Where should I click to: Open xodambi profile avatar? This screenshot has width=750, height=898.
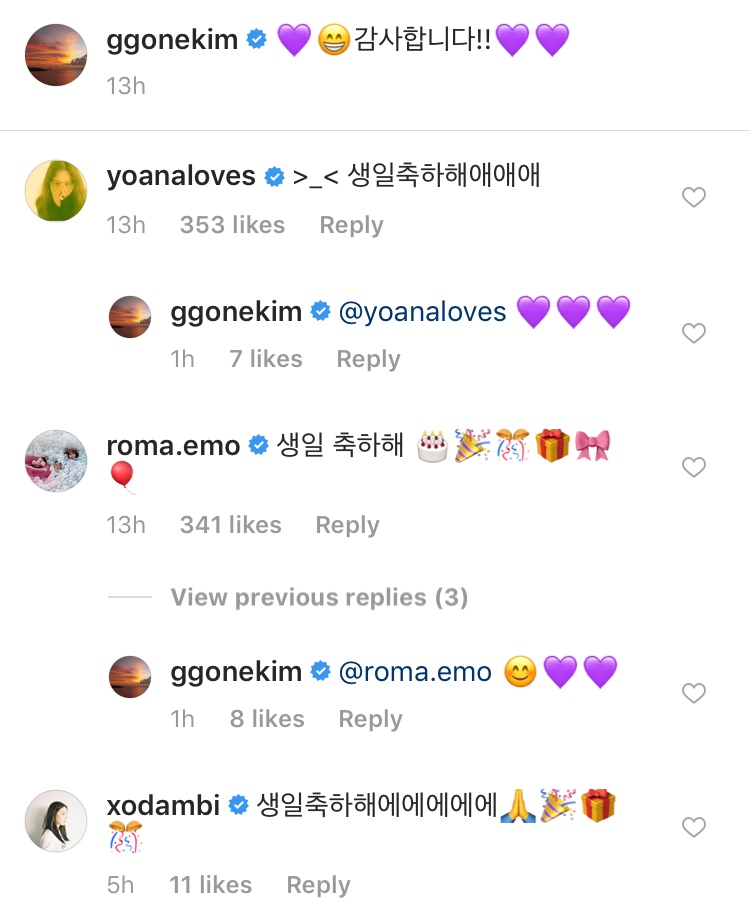(x=56, y=821)
